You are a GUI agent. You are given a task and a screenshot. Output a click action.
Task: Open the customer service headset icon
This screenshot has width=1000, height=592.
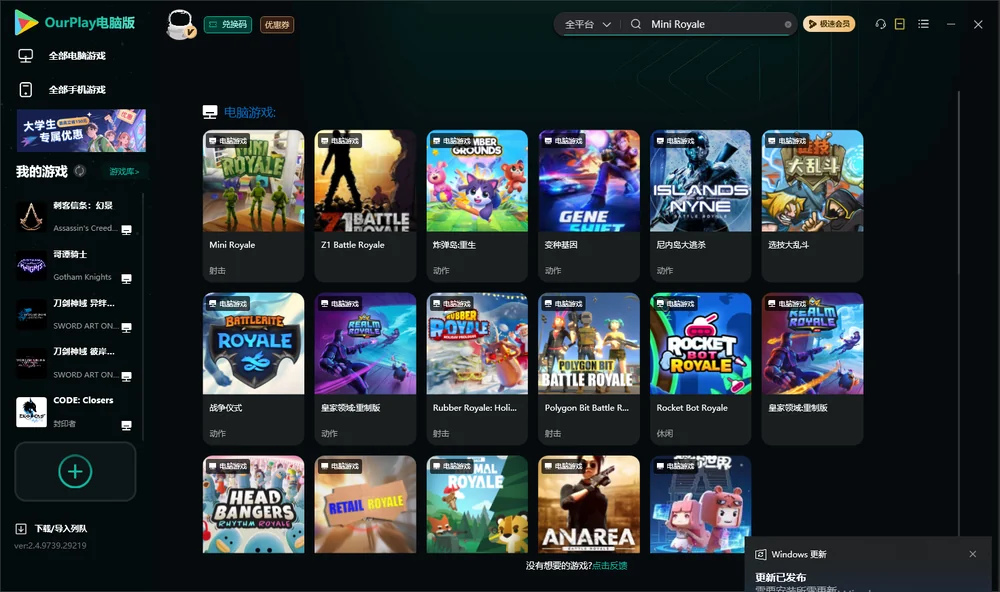point(880,24)
